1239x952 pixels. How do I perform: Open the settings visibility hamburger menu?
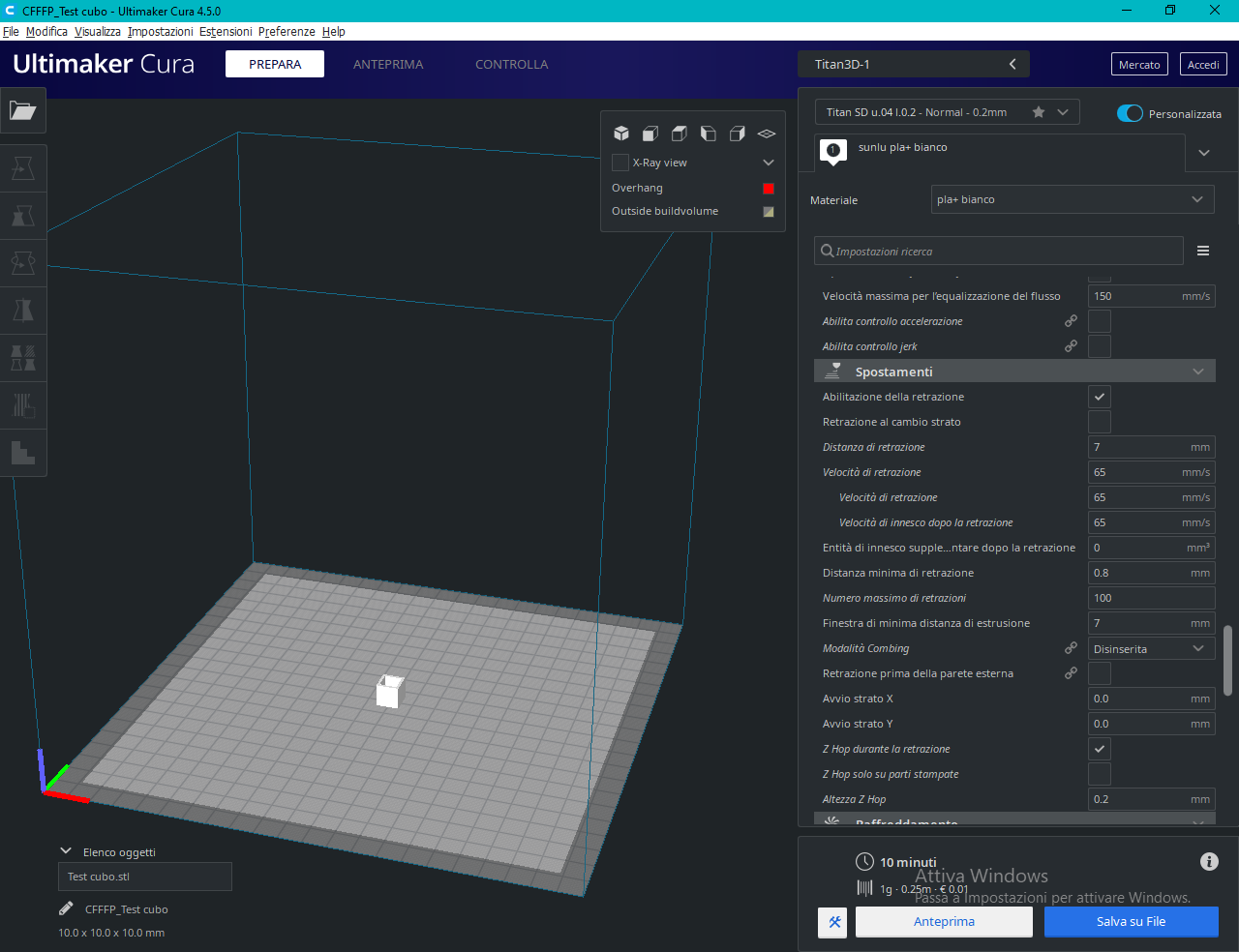[x=1203, y=251]
